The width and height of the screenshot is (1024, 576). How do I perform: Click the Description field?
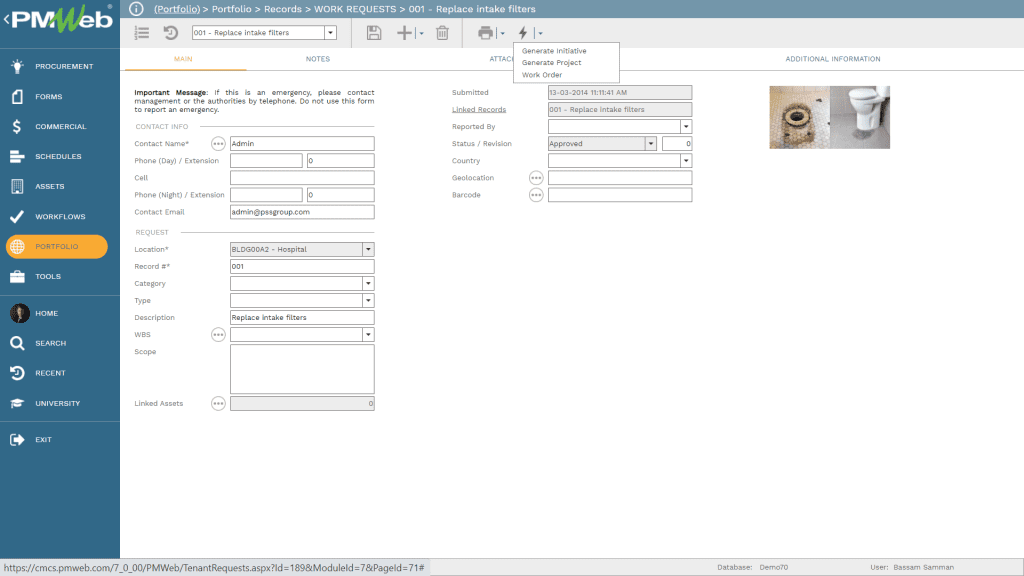pyautogui.click(x=302, y=317)
